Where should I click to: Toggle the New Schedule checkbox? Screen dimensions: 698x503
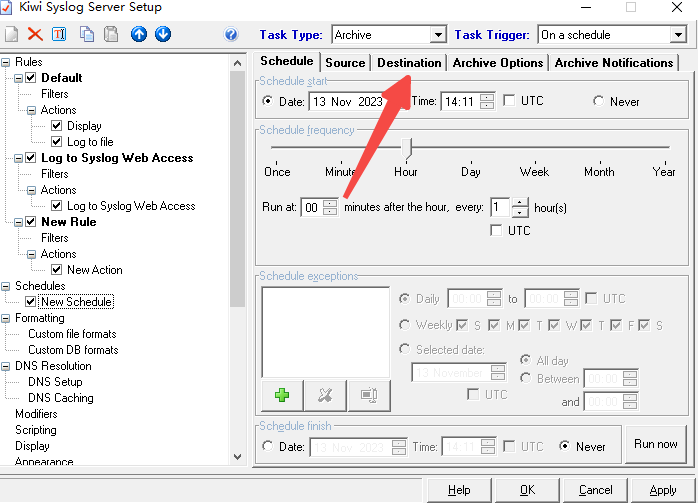(x=31, y=302)
